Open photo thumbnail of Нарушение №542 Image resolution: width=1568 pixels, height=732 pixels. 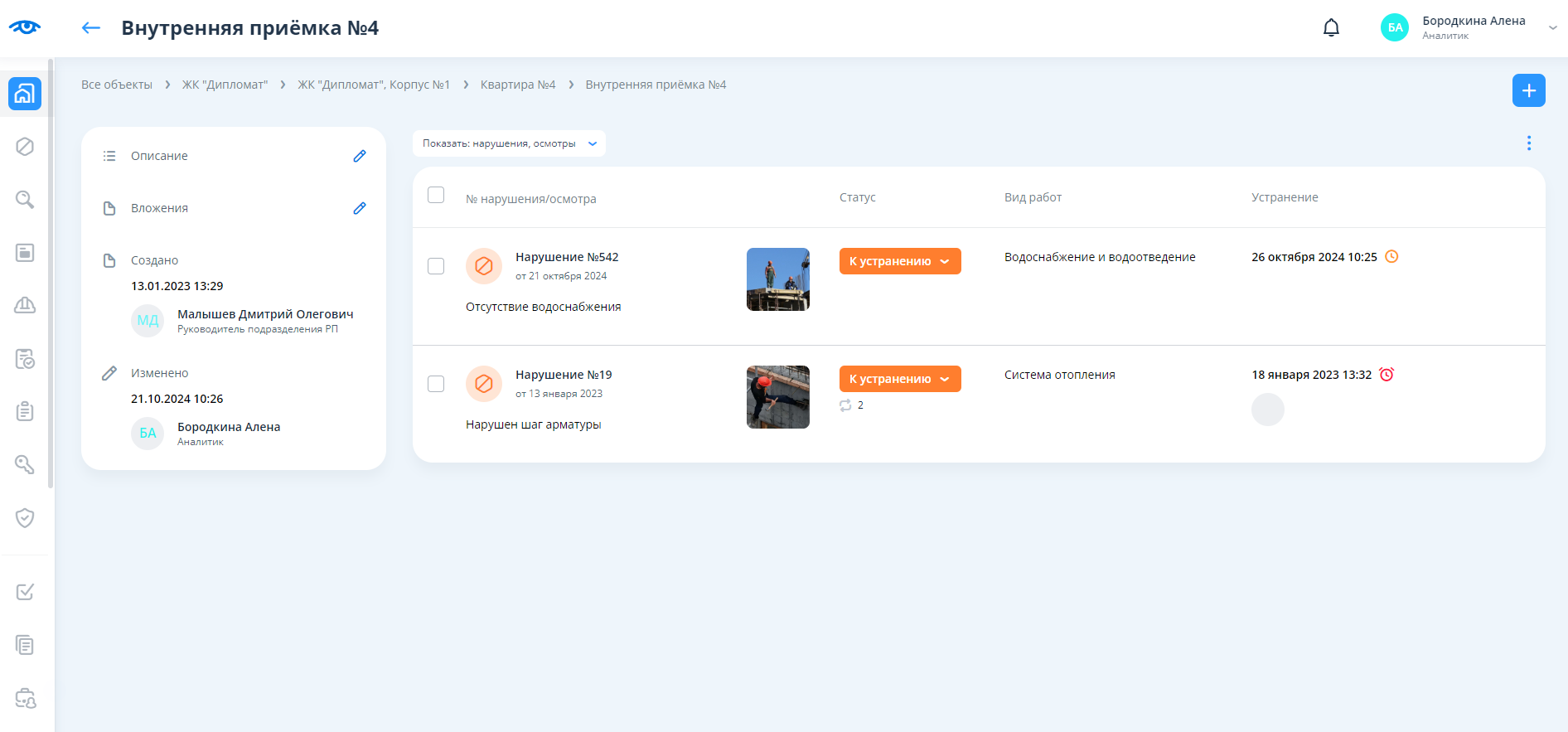click(777, 279)
